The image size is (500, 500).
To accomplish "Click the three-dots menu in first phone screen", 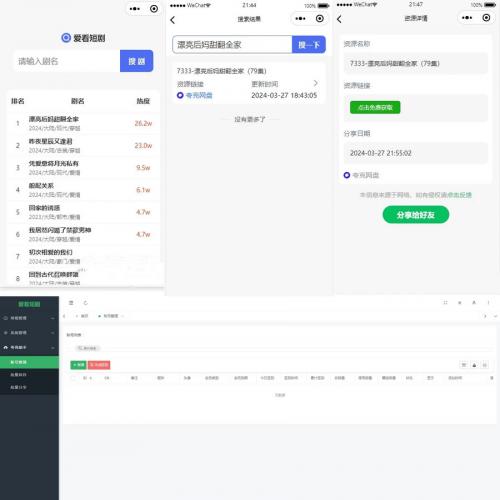I will click(135, 9).
